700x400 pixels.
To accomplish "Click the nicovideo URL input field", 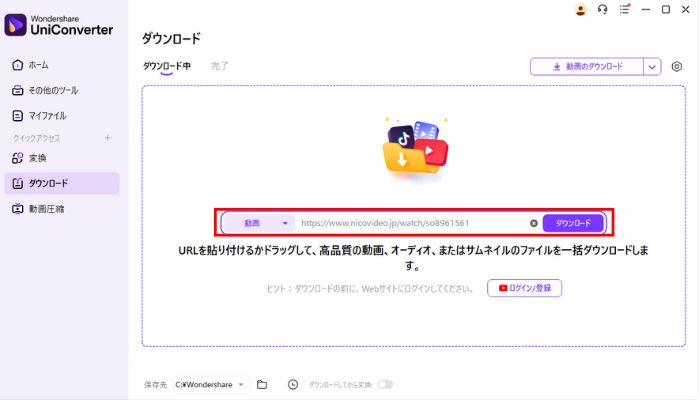I will pyautogui.click(x=413, y=223).
